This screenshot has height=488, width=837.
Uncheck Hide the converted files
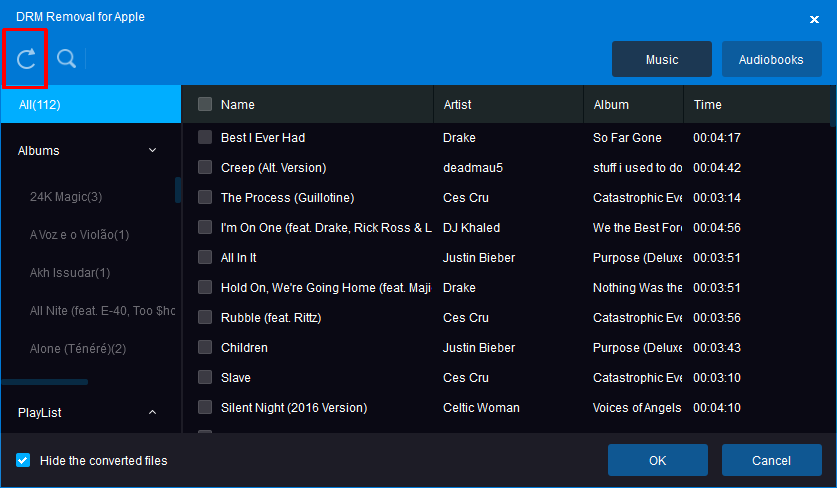pos(23,460)
